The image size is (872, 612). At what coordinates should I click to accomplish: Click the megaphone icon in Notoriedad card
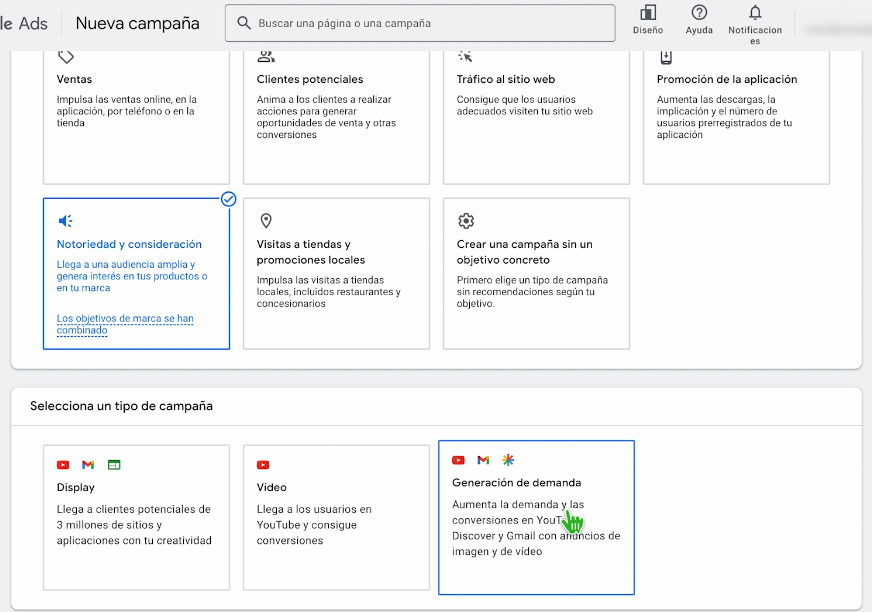66,221
